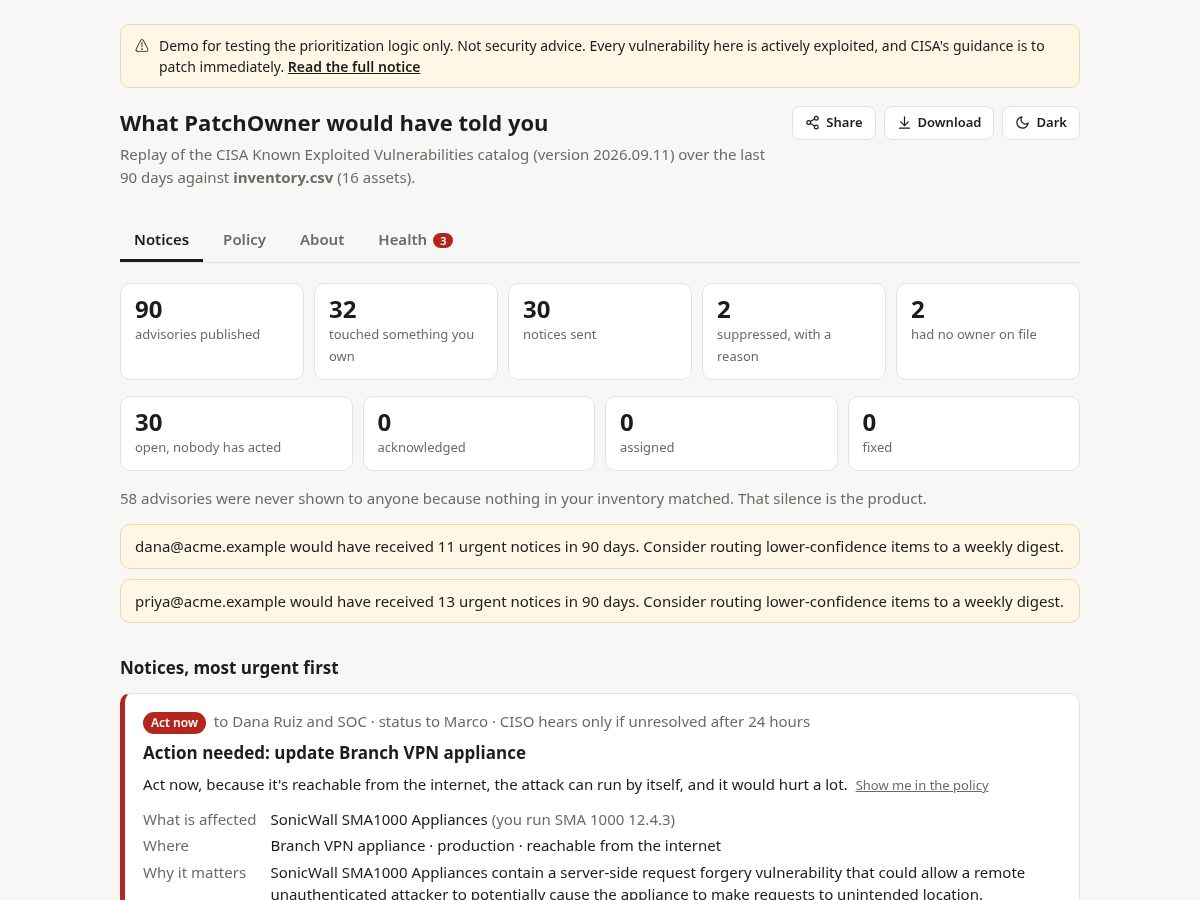This screenshot has width=1200, height=900.
Task: Click heading 'What PatchOwner would have told you'
Action: click(334, 123)
